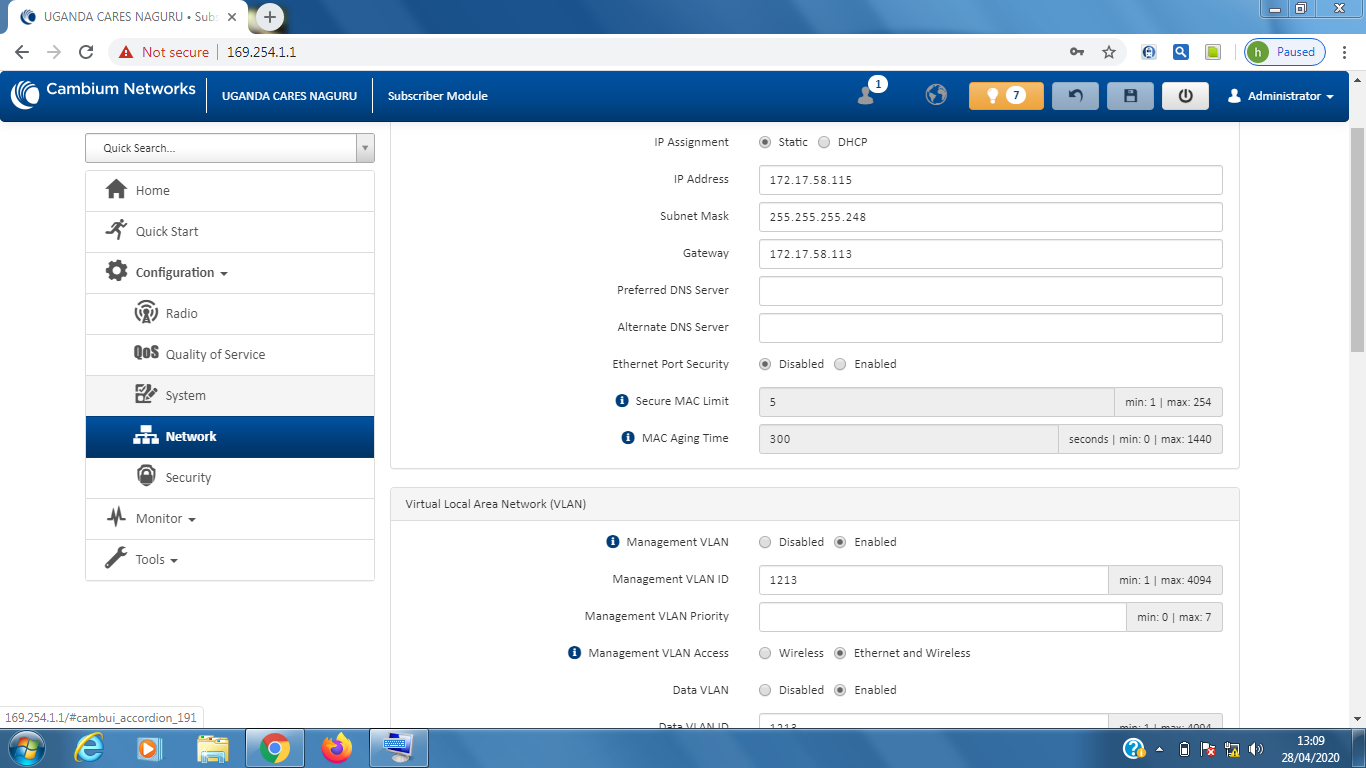1366x768 pixels.
Task: Select DHCP for IP Assignment
Action: point(824,142)
